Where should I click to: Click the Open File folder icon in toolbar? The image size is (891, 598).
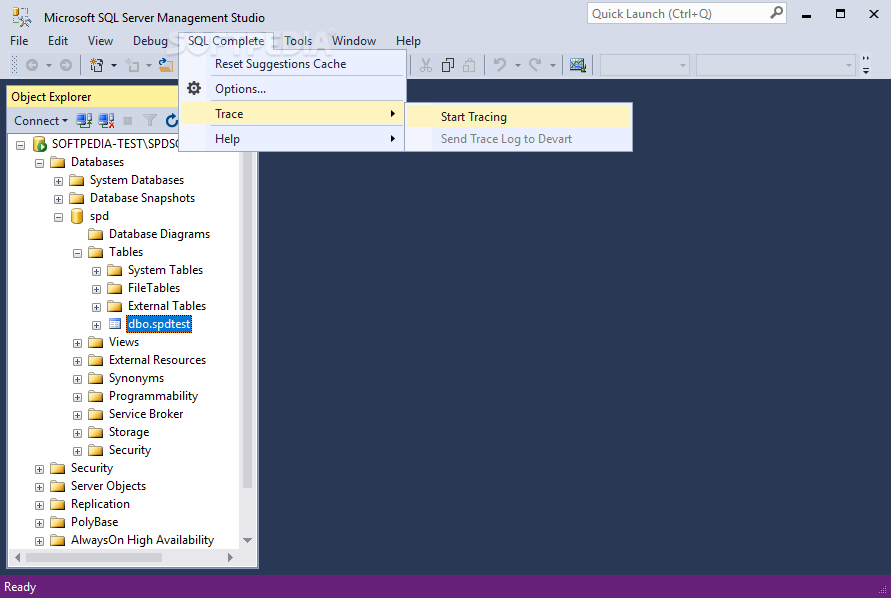click(166, 65)
